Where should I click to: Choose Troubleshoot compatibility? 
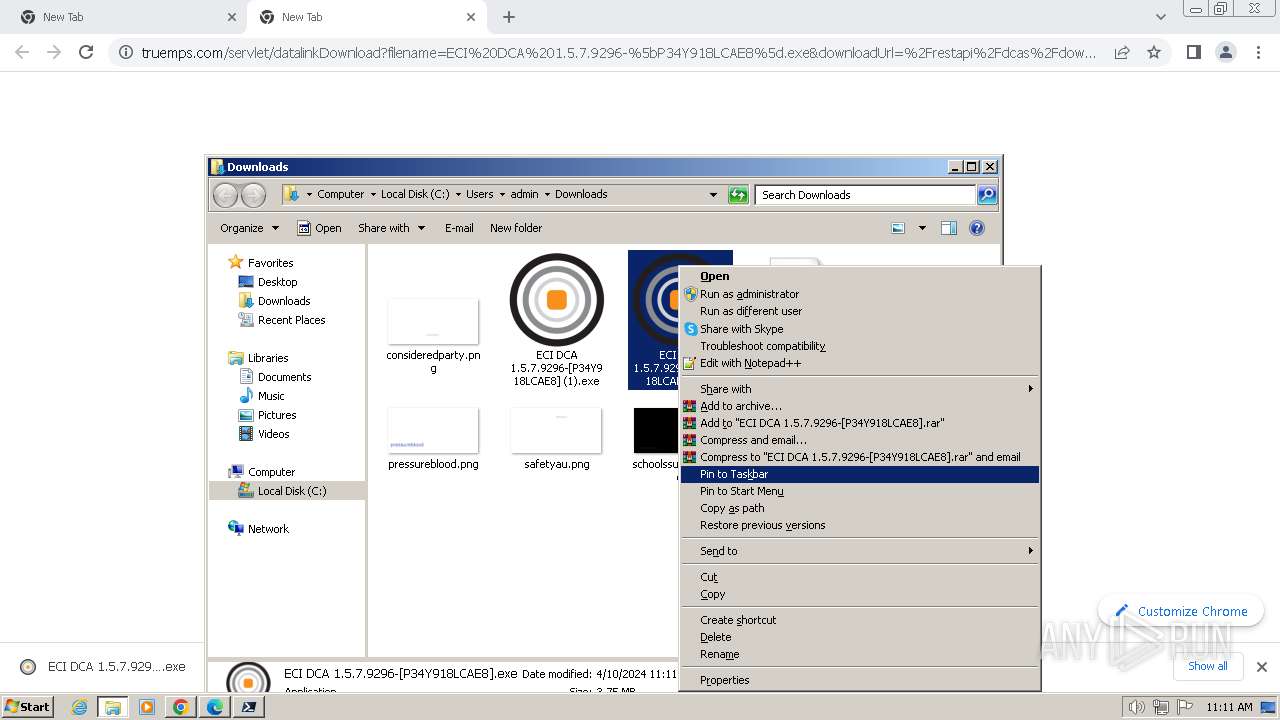860,346
